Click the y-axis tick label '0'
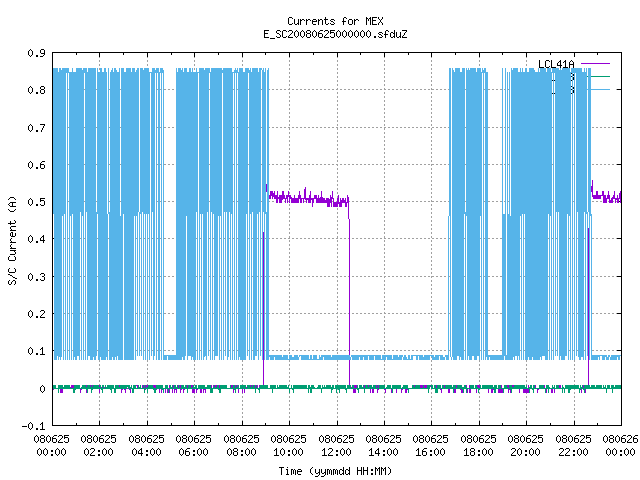The image size is (640, 480). pyautogui.click(x=42, y=389)
